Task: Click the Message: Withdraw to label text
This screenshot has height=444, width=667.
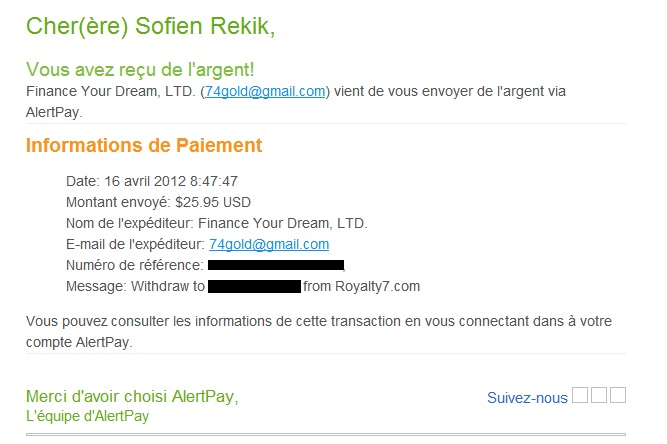Action: (135, 286)
